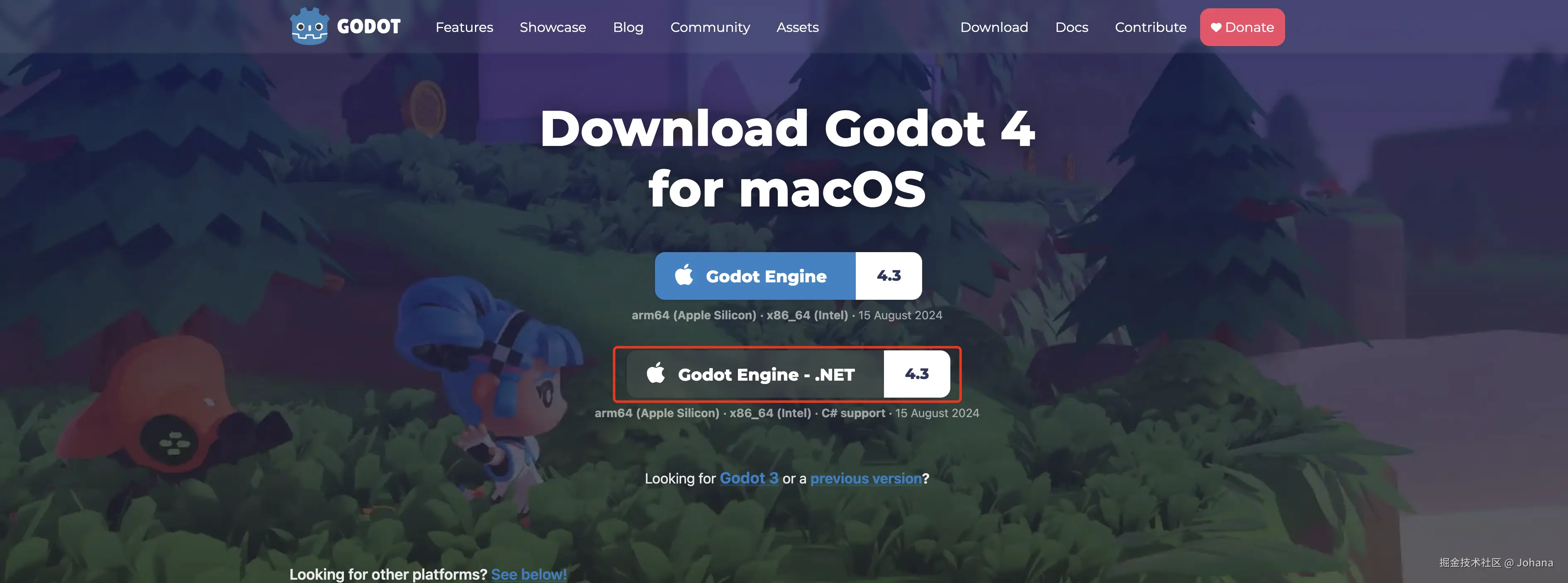The height and width of the screenshot is (583, 1568).
Task: Click the Godot robot logo icon
Action: tap(309, 26)
